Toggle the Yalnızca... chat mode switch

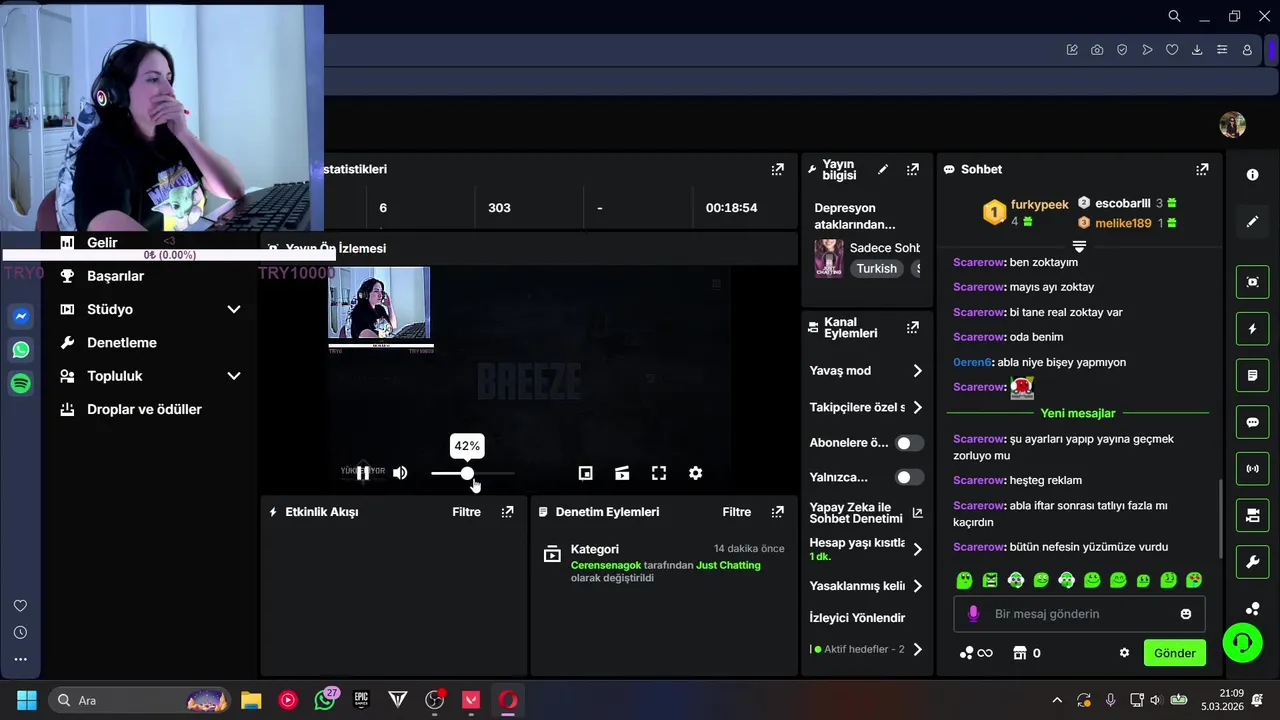(909, 477)
